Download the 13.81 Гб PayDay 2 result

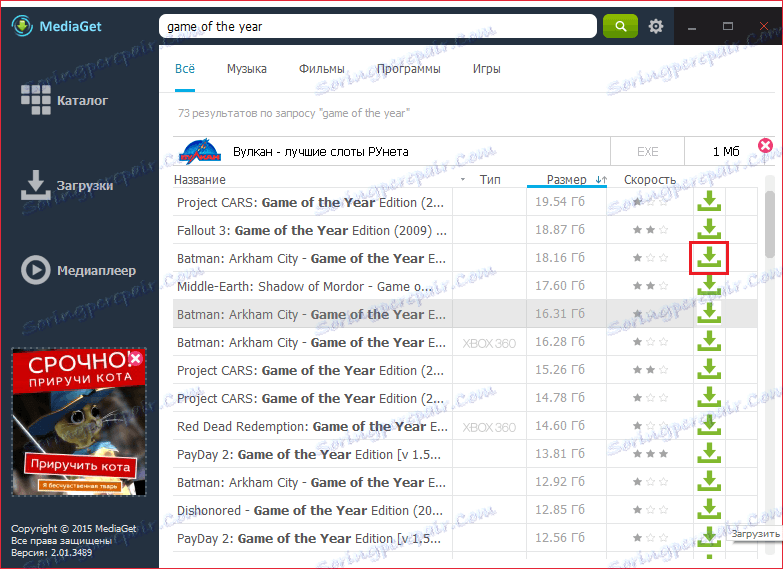[x=709, y=454]
